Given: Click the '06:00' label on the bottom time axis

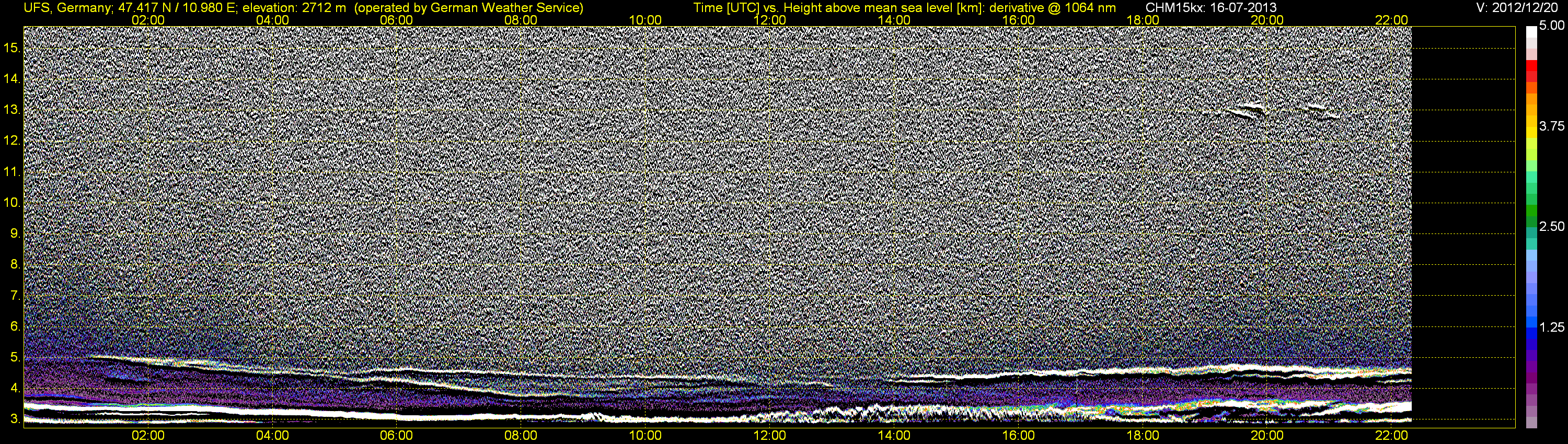Looking at the screenshot, I should tap(396, 436).
